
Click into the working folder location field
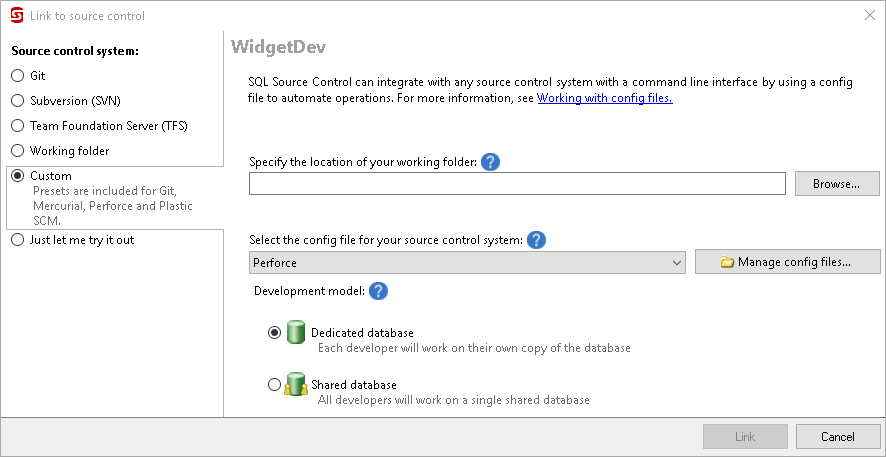[x=517, y=184]
